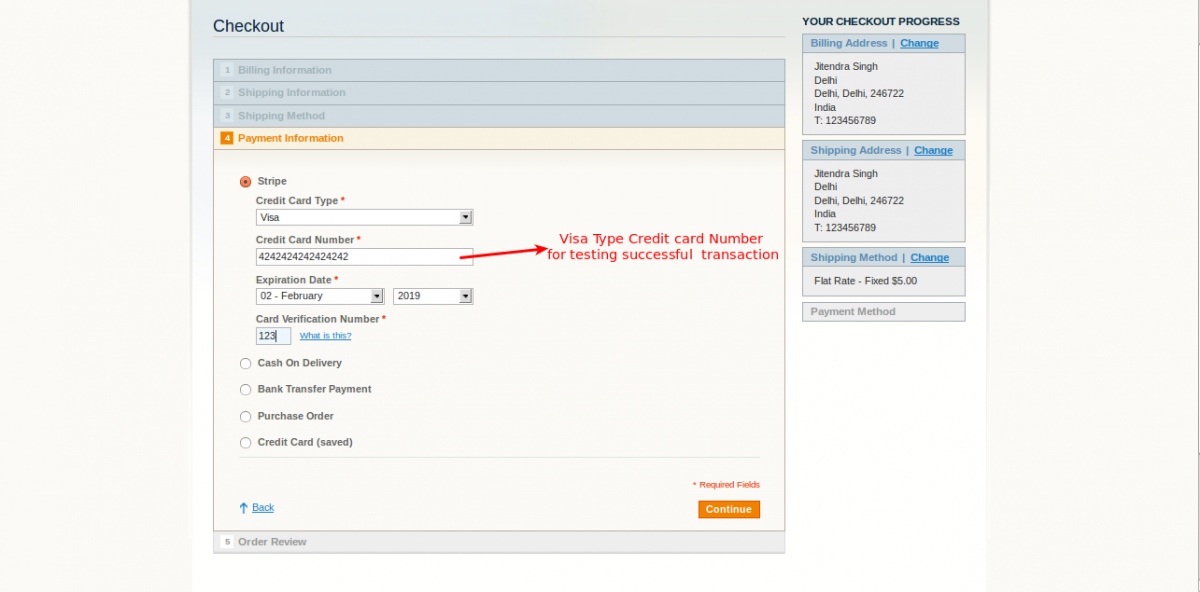Open the Shipping Method step

(281, 116)
